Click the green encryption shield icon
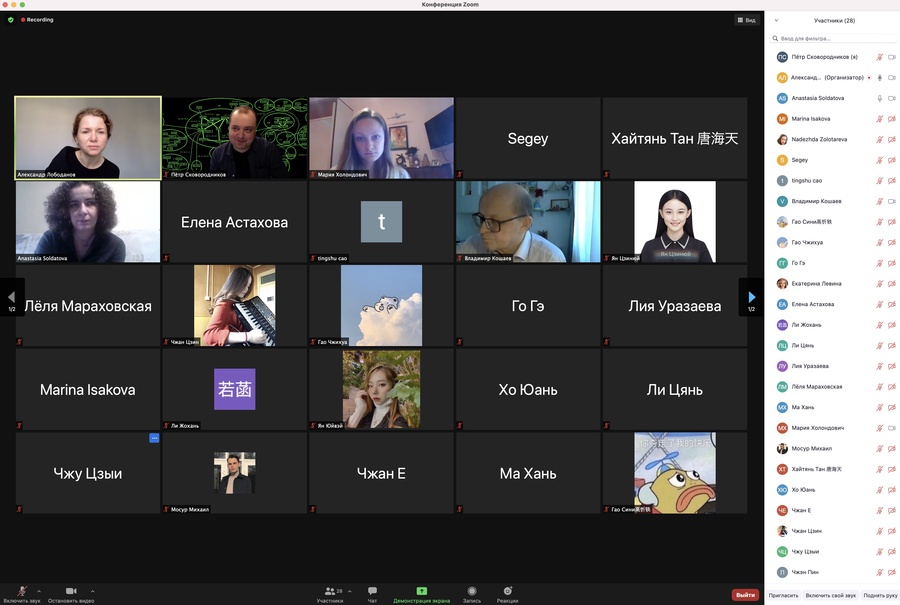Screen dimensions: 900x605 coord(11,19)
